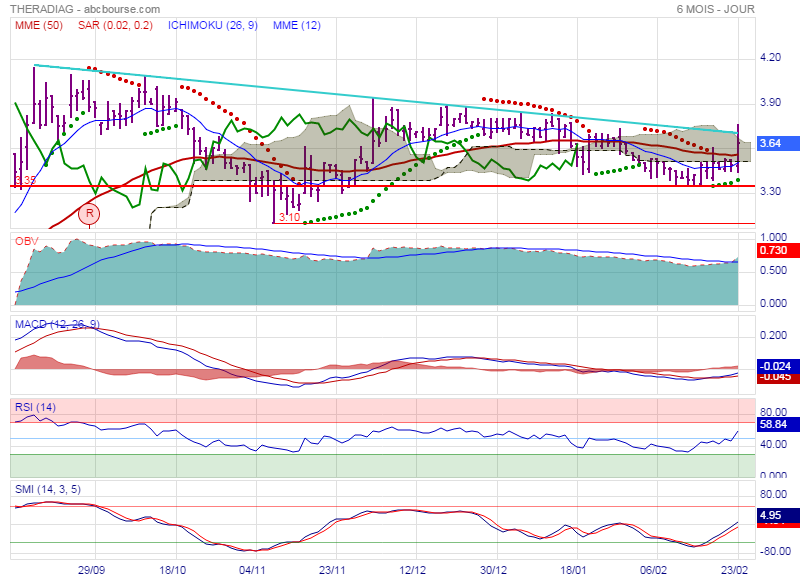Click the 3.10 support level label
Viewport: 800px width, 580px height.
[x=289, y=217]
